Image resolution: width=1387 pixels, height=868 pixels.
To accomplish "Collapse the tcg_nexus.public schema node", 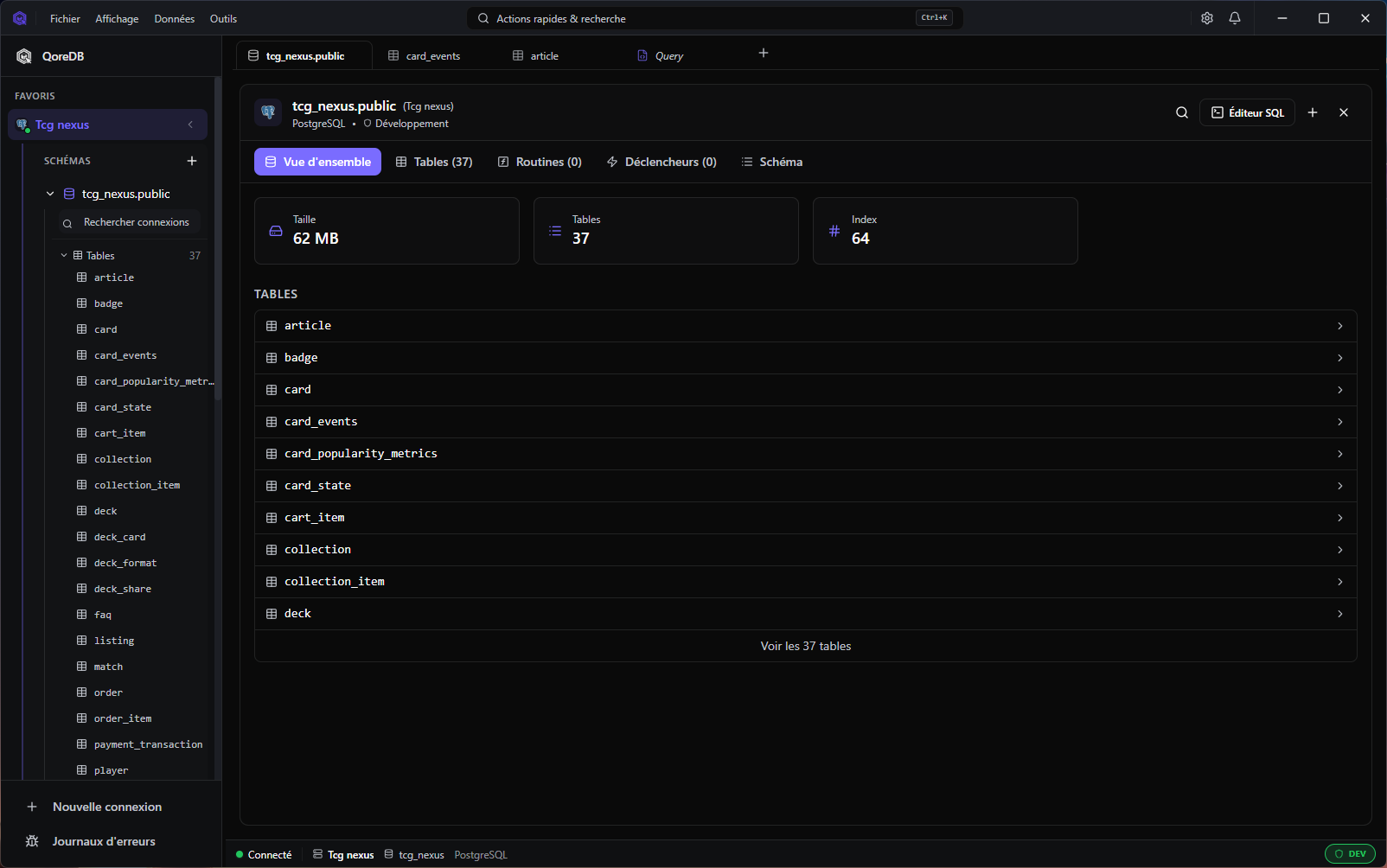I will [x=50, y=194].
